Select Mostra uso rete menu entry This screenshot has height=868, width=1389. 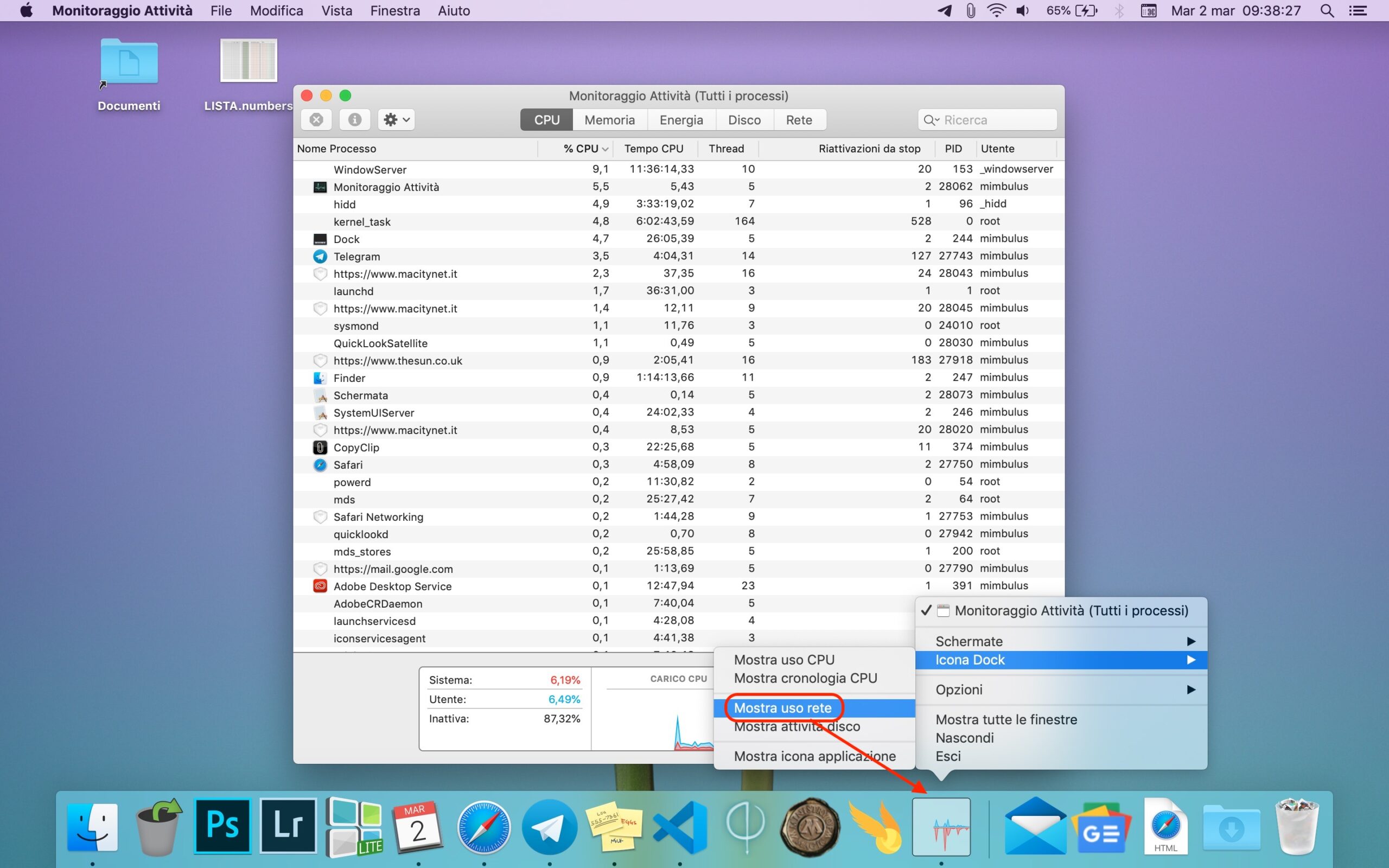pos(783,708)
